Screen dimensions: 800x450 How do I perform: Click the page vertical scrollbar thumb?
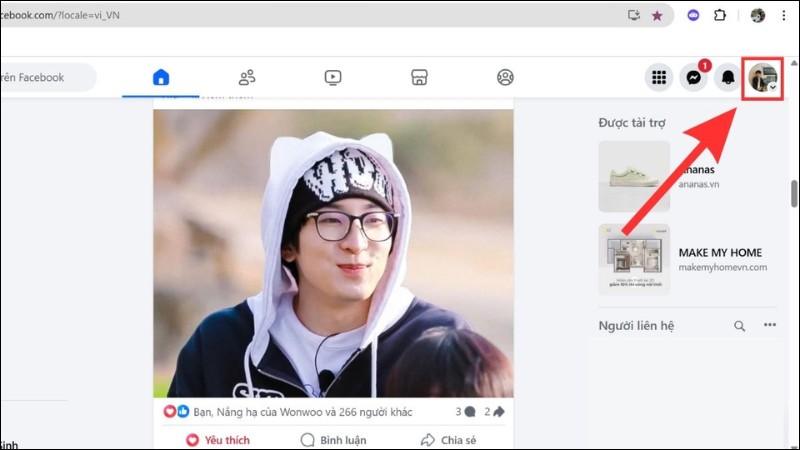pos(794,194)
